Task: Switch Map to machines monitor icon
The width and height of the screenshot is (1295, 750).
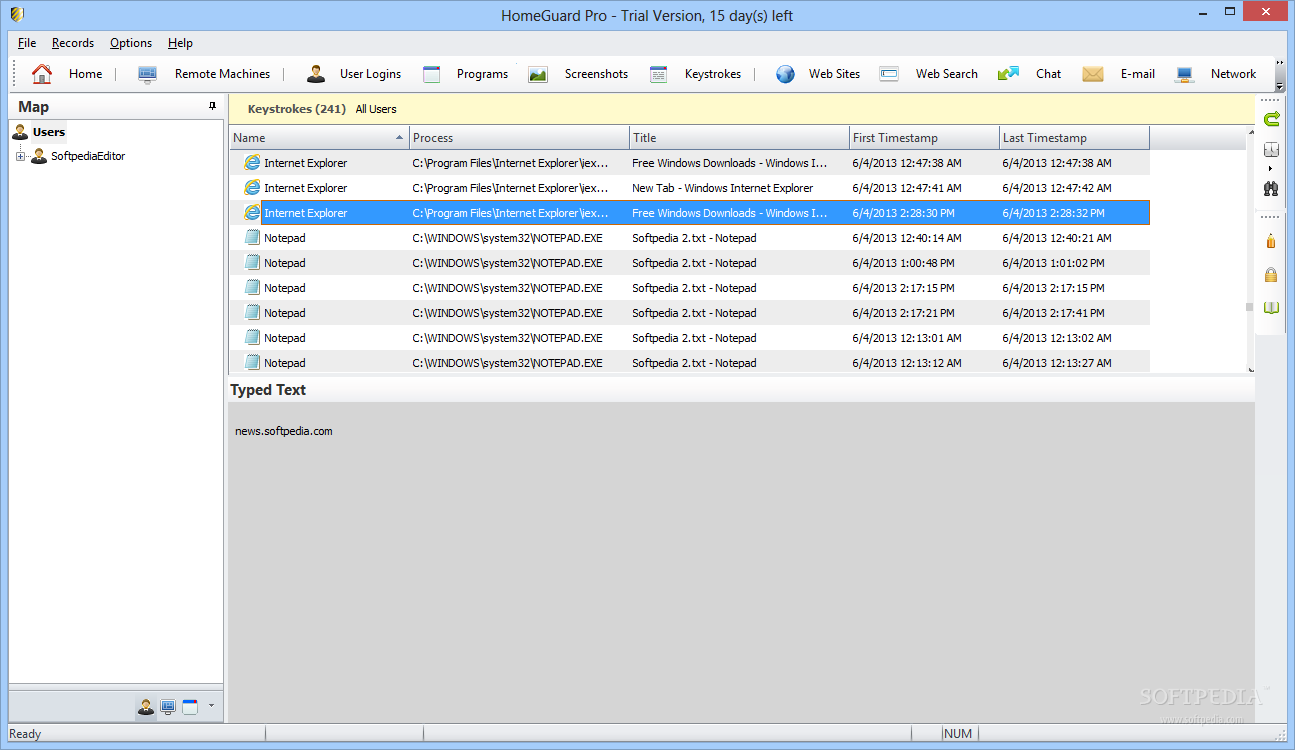Action: pyautogui.click(x=168, y=707)
